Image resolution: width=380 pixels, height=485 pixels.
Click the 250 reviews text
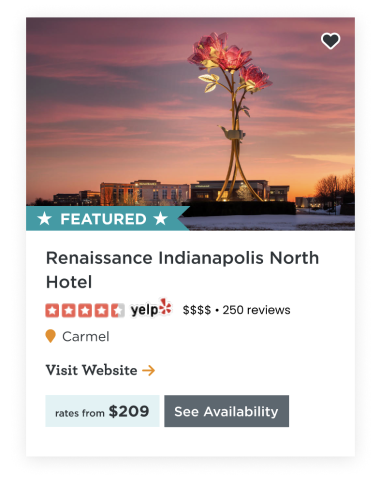[x=256, y=310]
